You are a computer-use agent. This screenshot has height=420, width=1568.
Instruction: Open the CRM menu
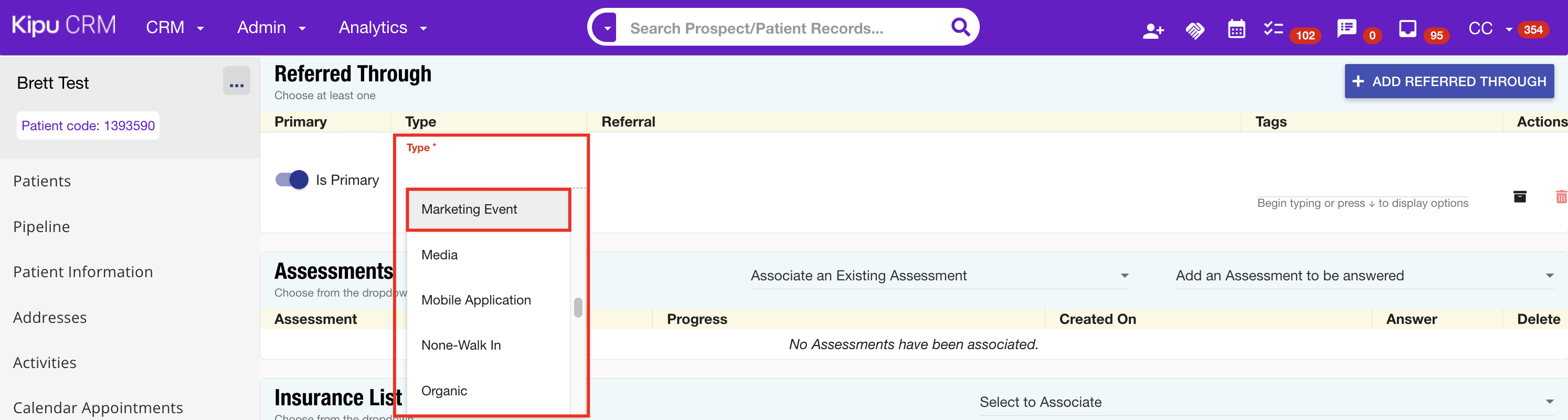(174, 27)
